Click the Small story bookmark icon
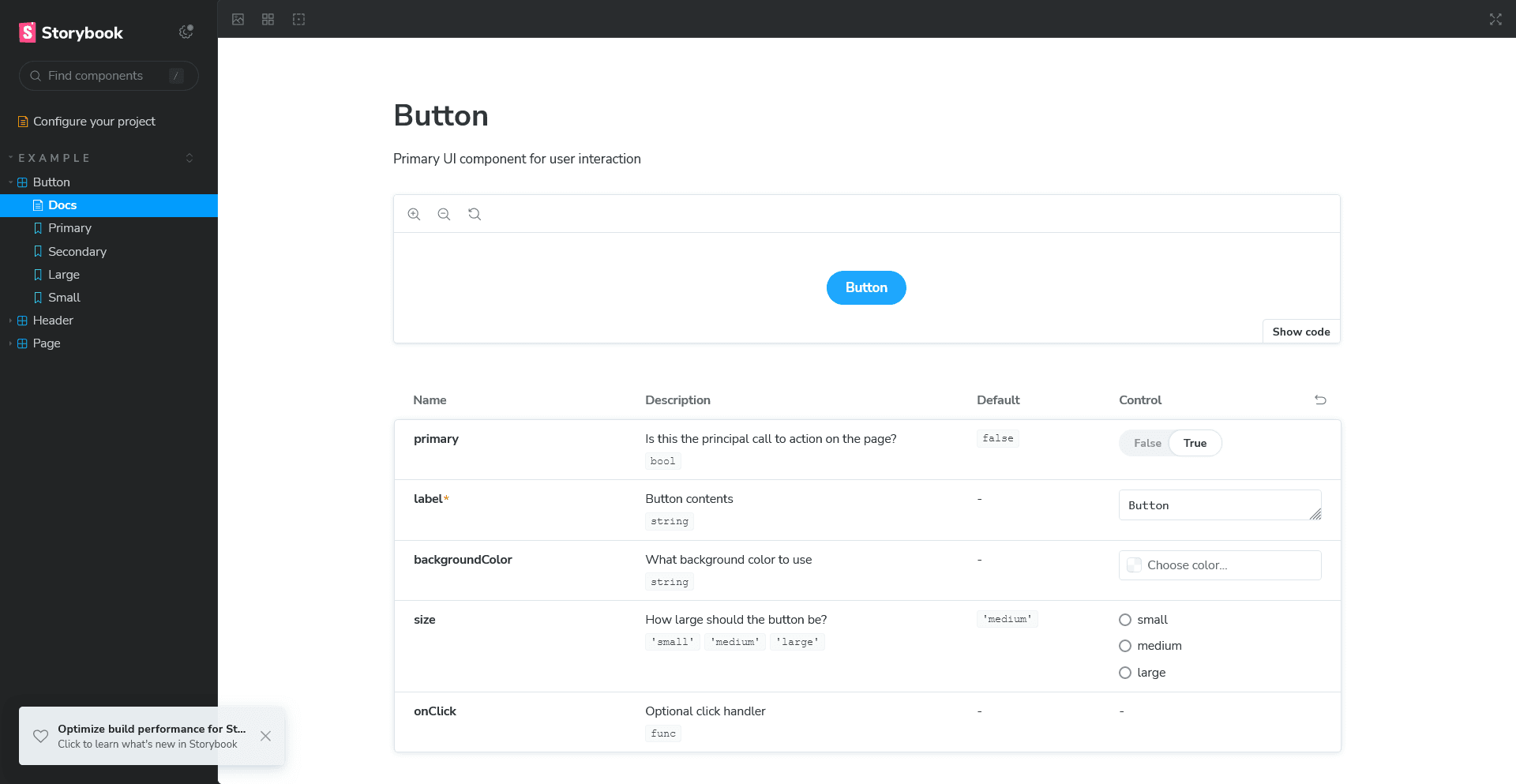1516x784 pixels. pos(38,298)
